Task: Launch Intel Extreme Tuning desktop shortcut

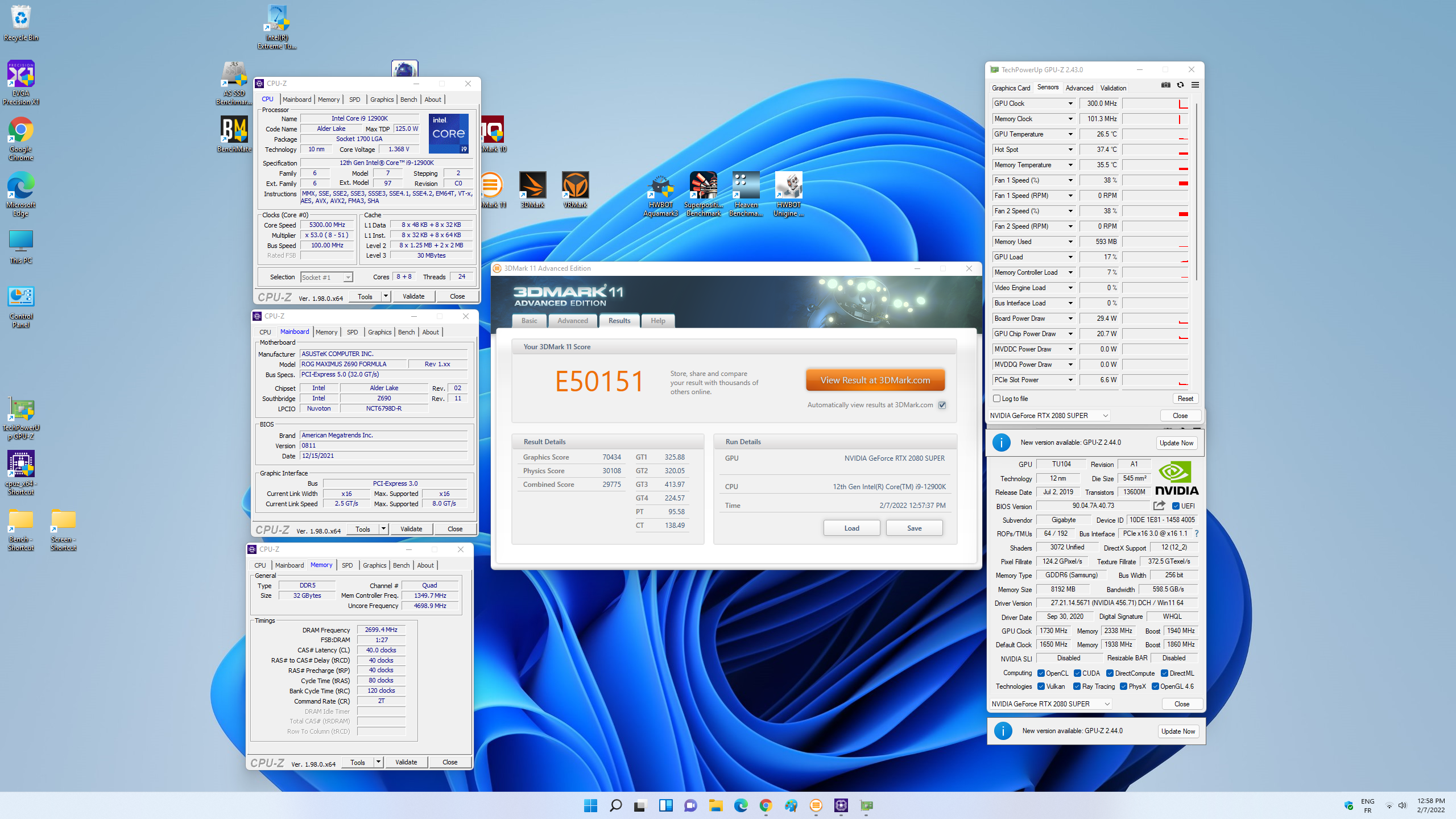Action: tap(277, 27)
